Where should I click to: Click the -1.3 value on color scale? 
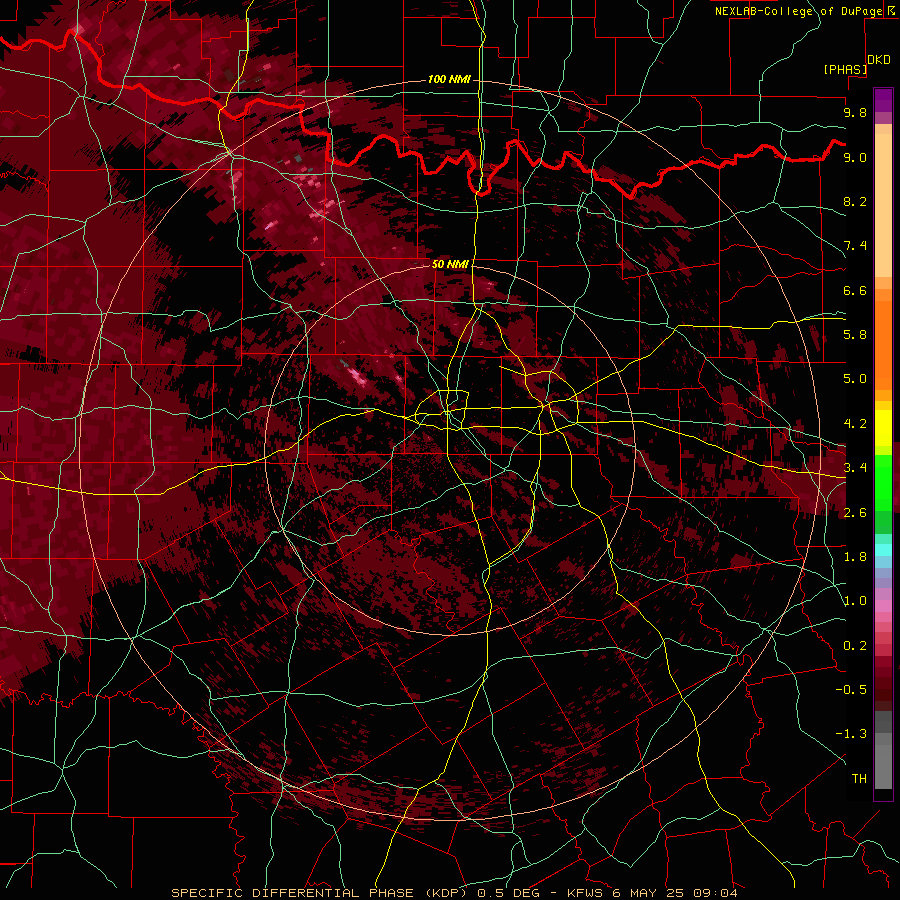tap(851, 734)
